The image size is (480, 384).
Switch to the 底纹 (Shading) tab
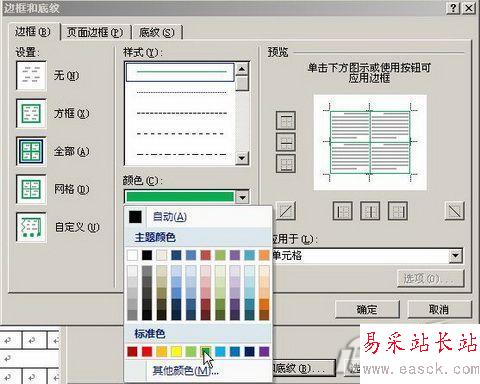pos(157,32)
